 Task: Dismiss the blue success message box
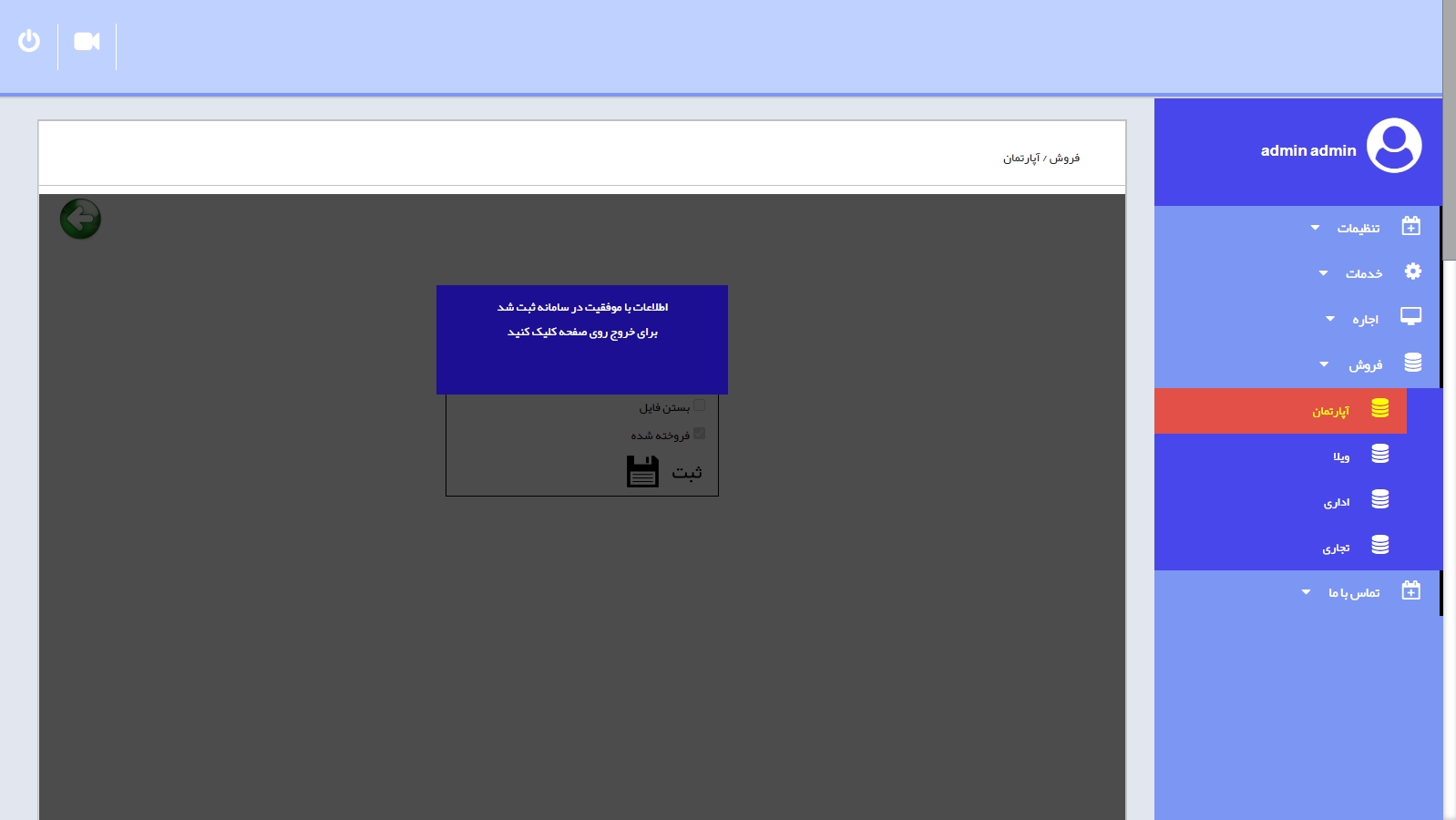click(x=582, y=339)
